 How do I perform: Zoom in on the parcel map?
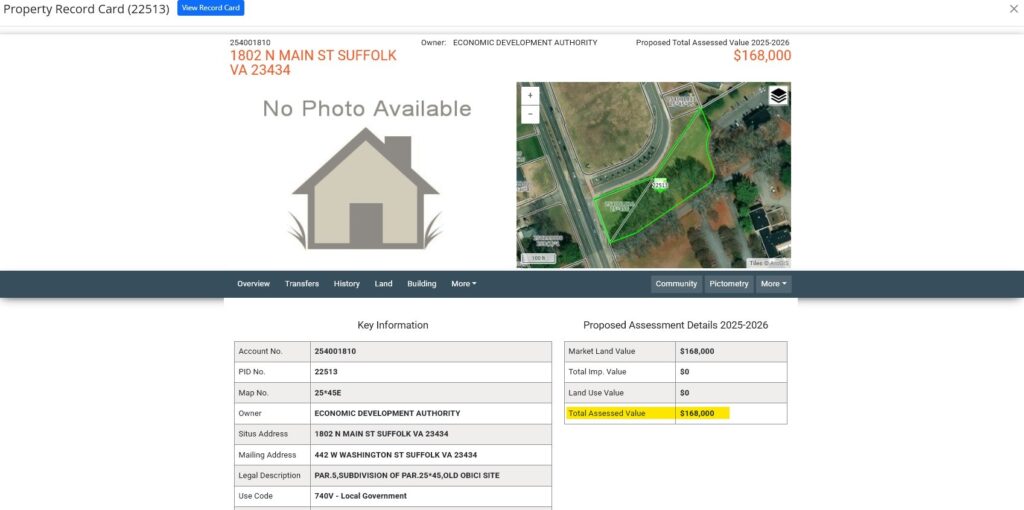(530, 96)
